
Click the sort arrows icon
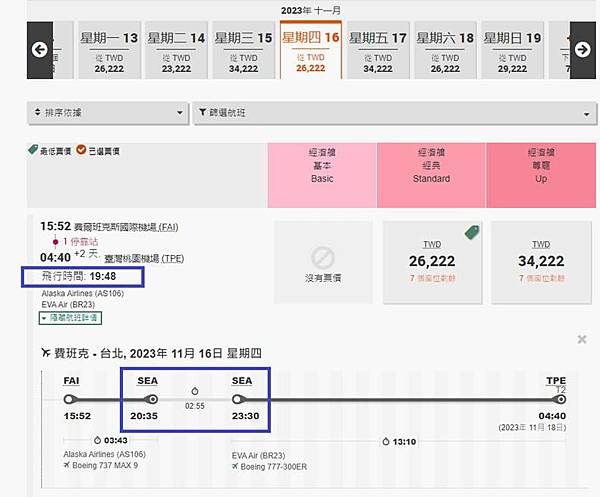point(38,112)
